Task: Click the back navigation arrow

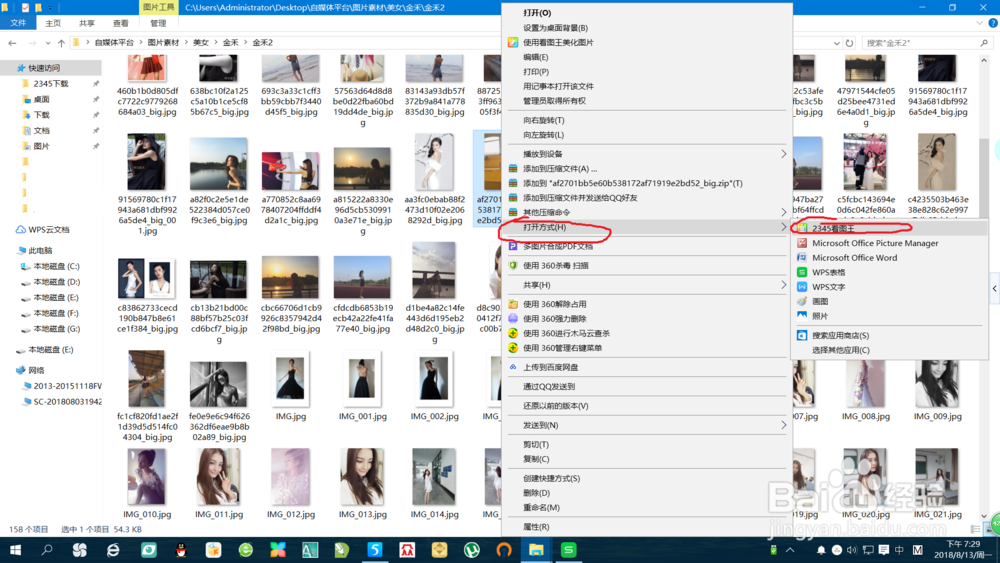Action: pyautogui.click(x=13, y=43)
